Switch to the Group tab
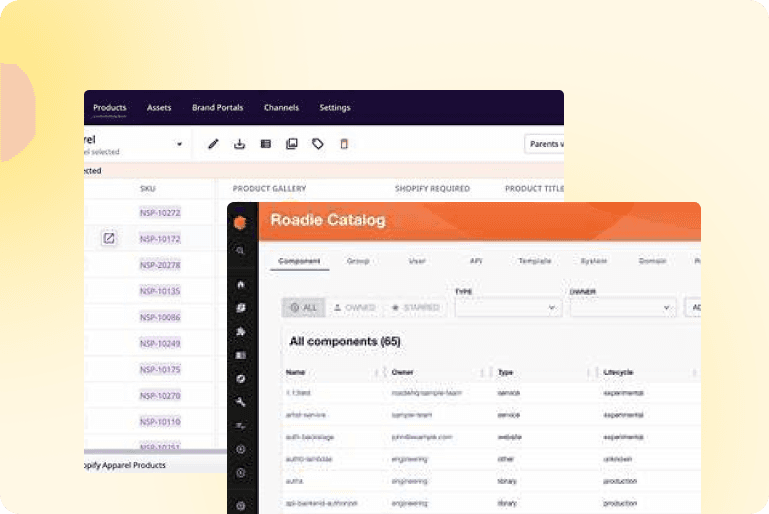 358,261
